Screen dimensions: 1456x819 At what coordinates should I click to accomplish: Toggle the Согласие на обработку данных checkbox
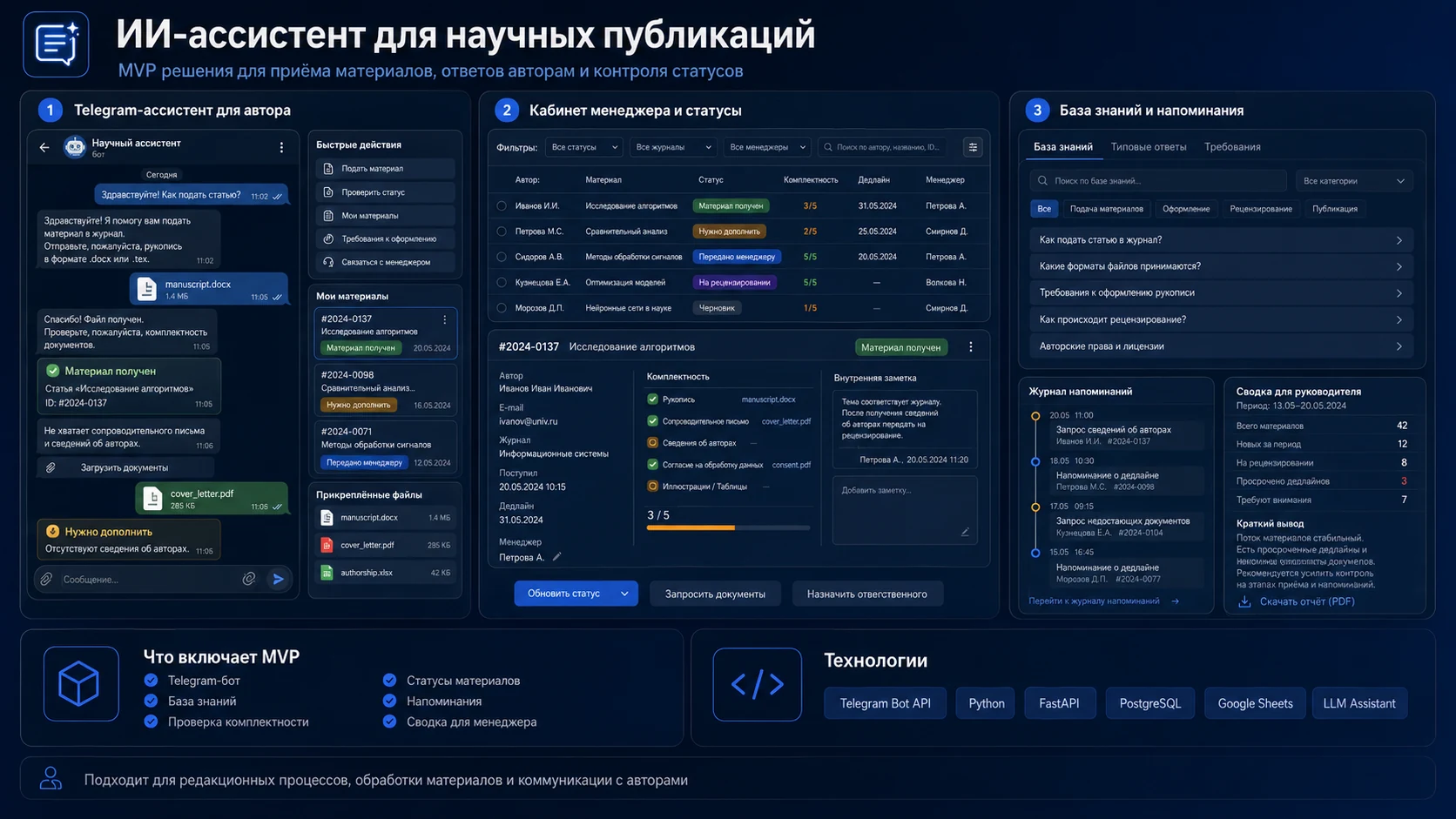(x=652, y=465)
